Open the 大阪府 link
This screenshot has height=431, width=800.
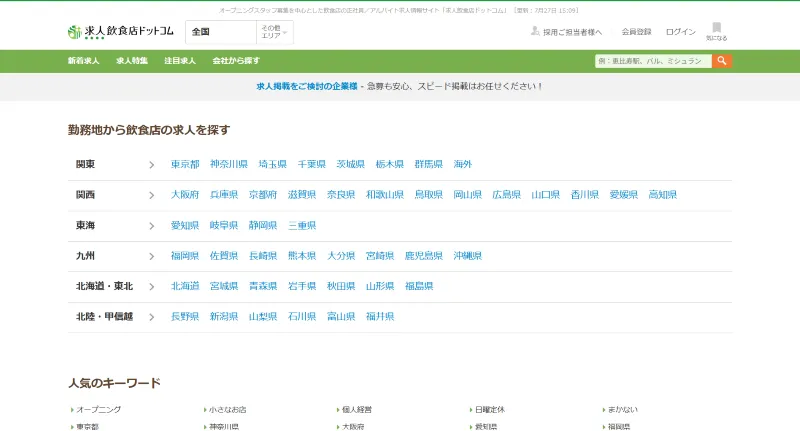click(185, 194)
